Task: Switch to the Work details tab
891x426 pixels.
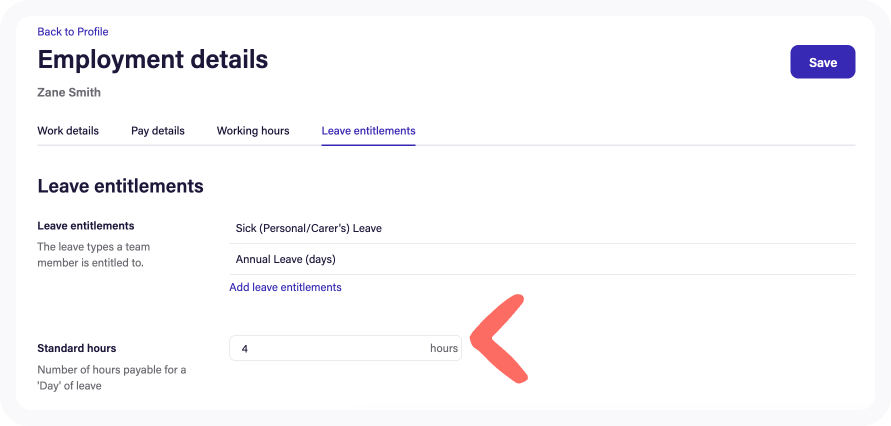Action: coord(68,131)
